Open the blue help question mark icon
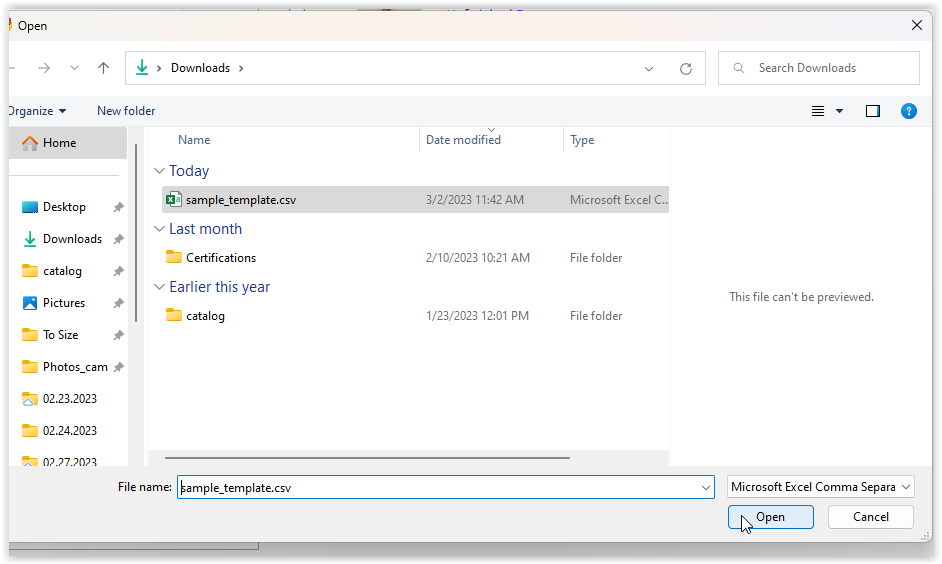 (908, 111)
